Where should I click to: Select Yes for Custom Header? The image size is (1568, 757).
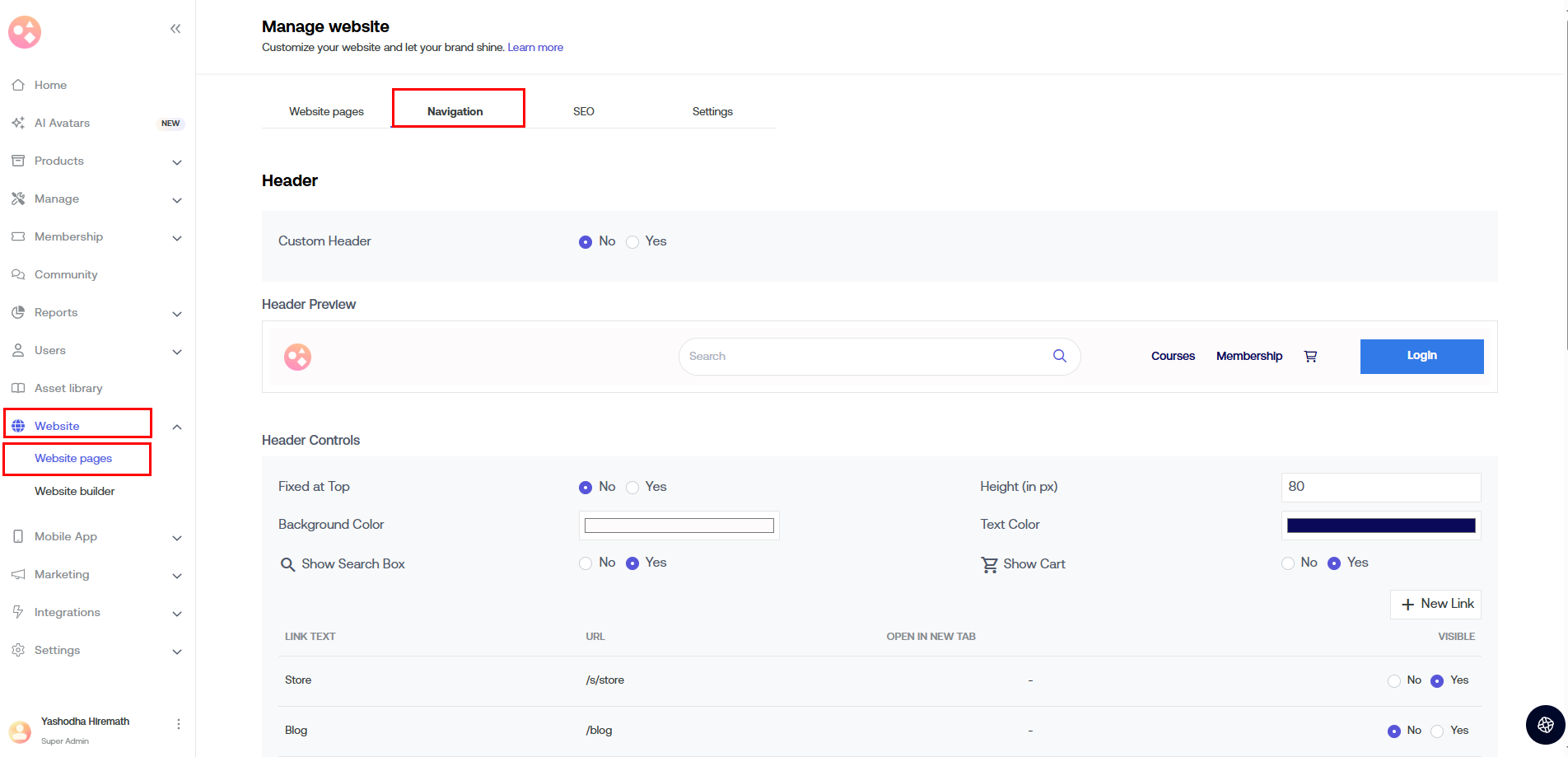[x=632, y=242]
